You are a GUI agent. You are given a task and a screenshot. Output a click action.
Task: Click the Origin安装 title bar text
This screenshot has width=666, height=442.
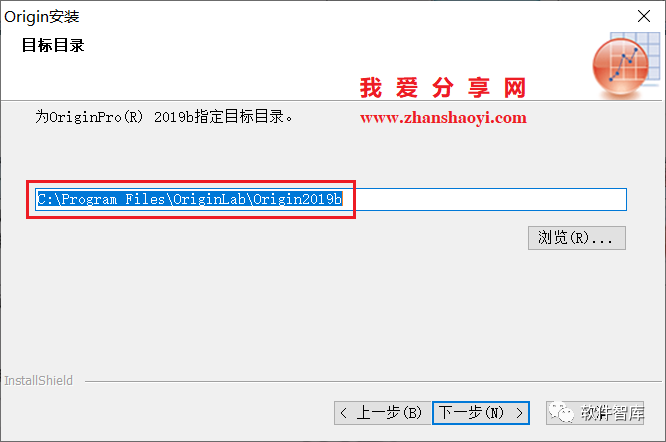coord(42,17)
